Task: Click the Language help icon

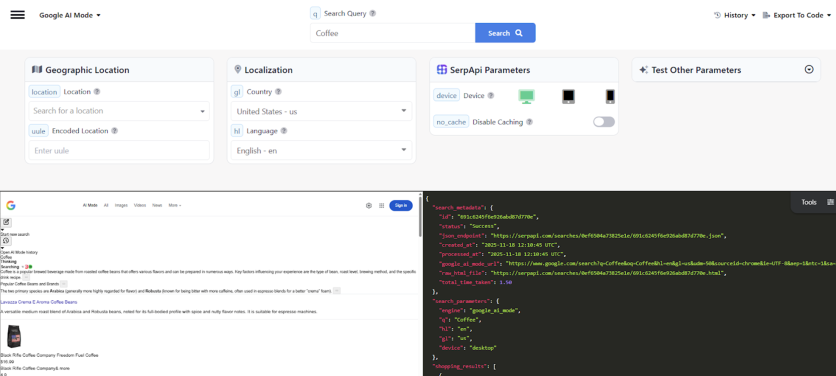Action: tap(284, 131)
